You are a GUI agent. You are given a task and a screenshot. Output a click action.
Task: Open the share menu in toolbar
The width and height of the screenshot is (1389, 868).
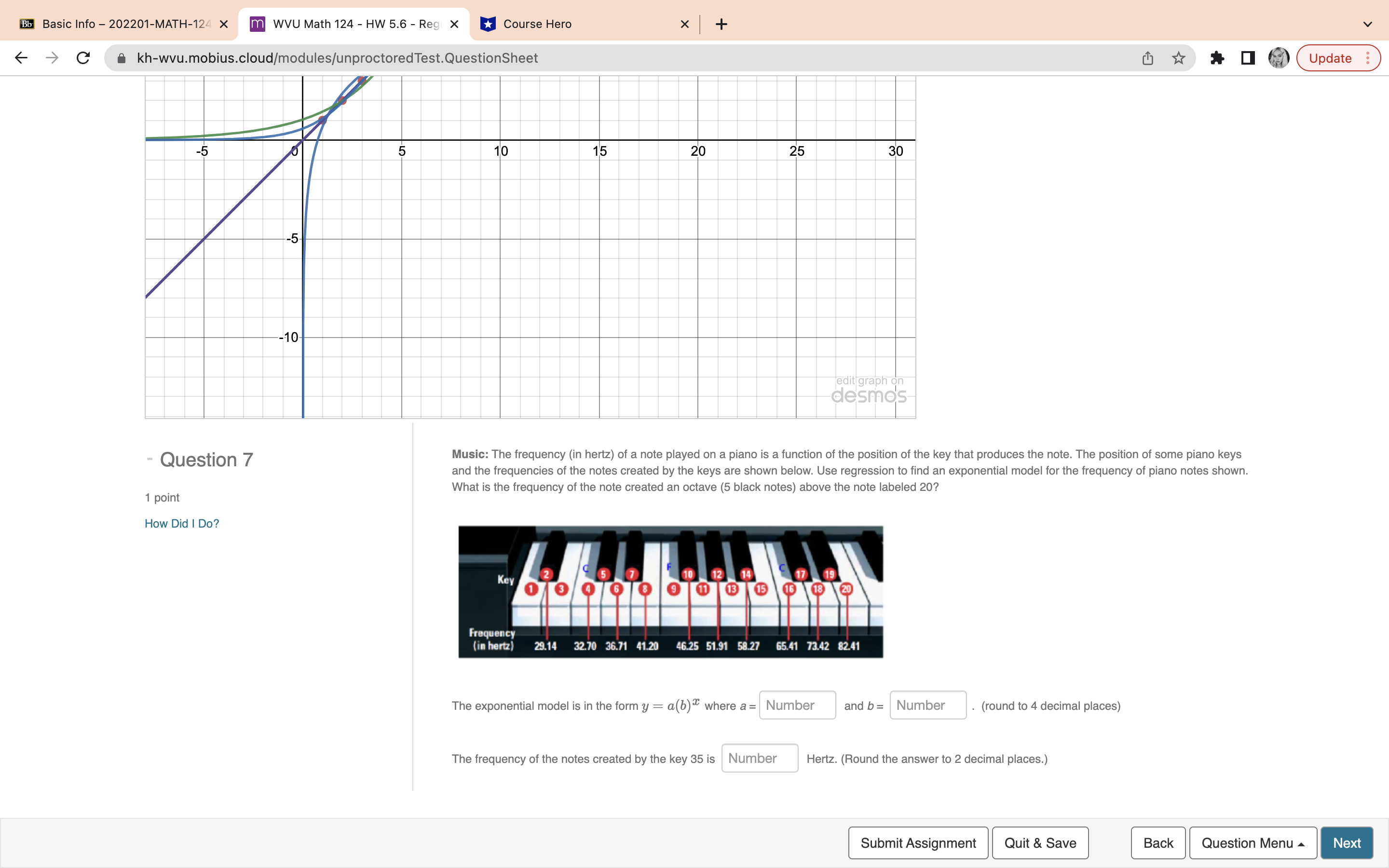pos(1147,57)
